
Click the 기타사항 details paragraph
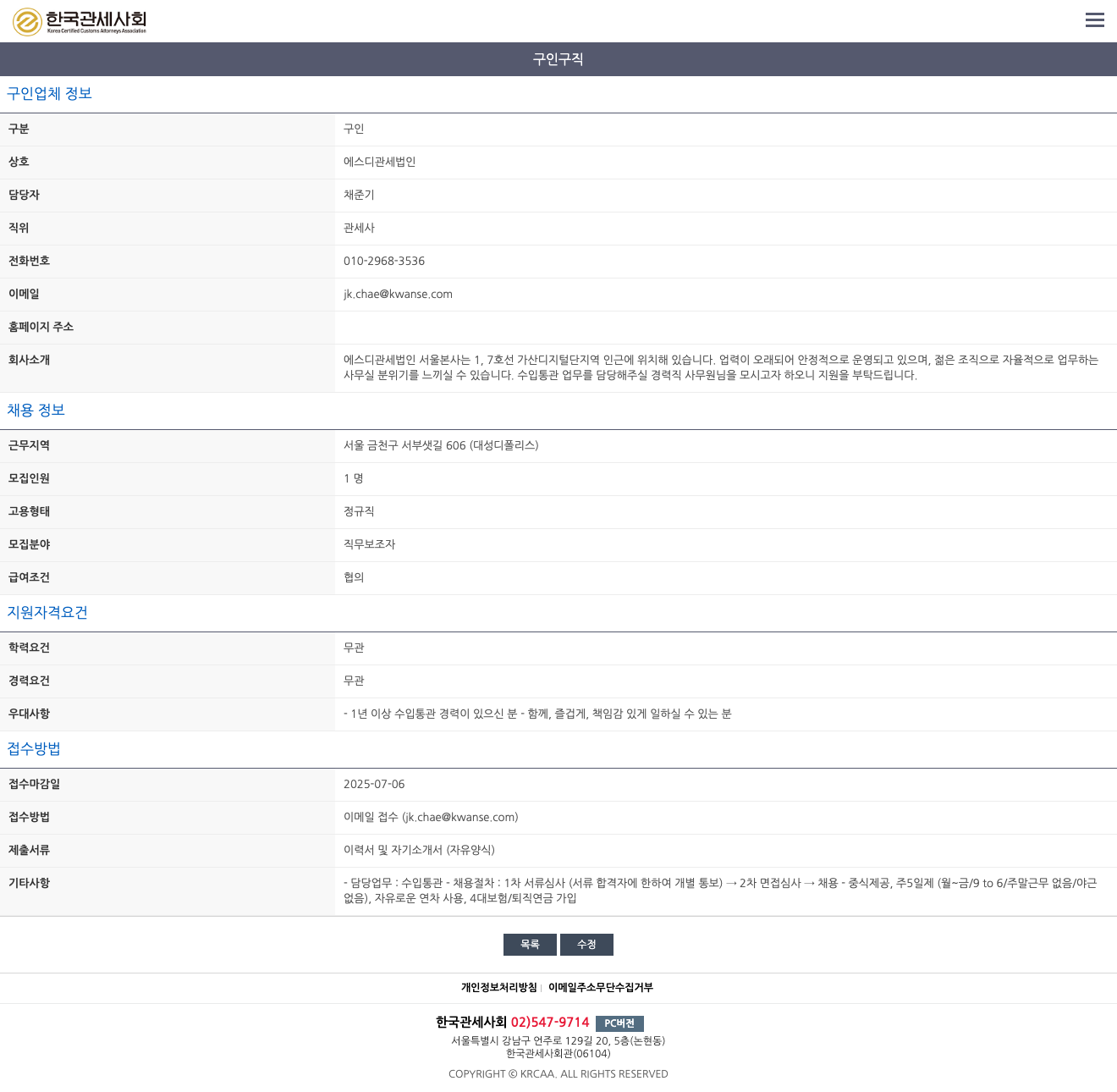[720, 891]
